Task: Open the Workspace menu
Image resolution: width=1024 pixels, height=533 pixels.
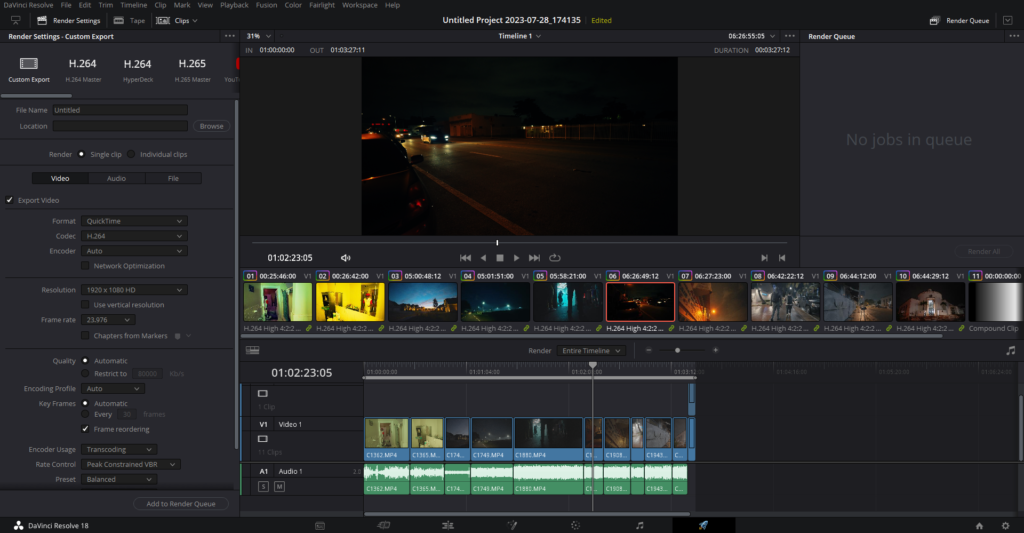Action: coord(360,5)
